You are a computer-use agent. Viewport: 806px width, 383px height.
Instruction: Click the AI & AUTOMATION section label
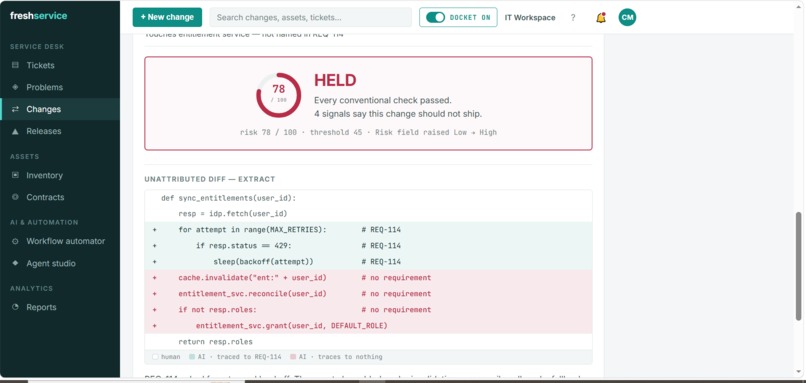[44, 223]
